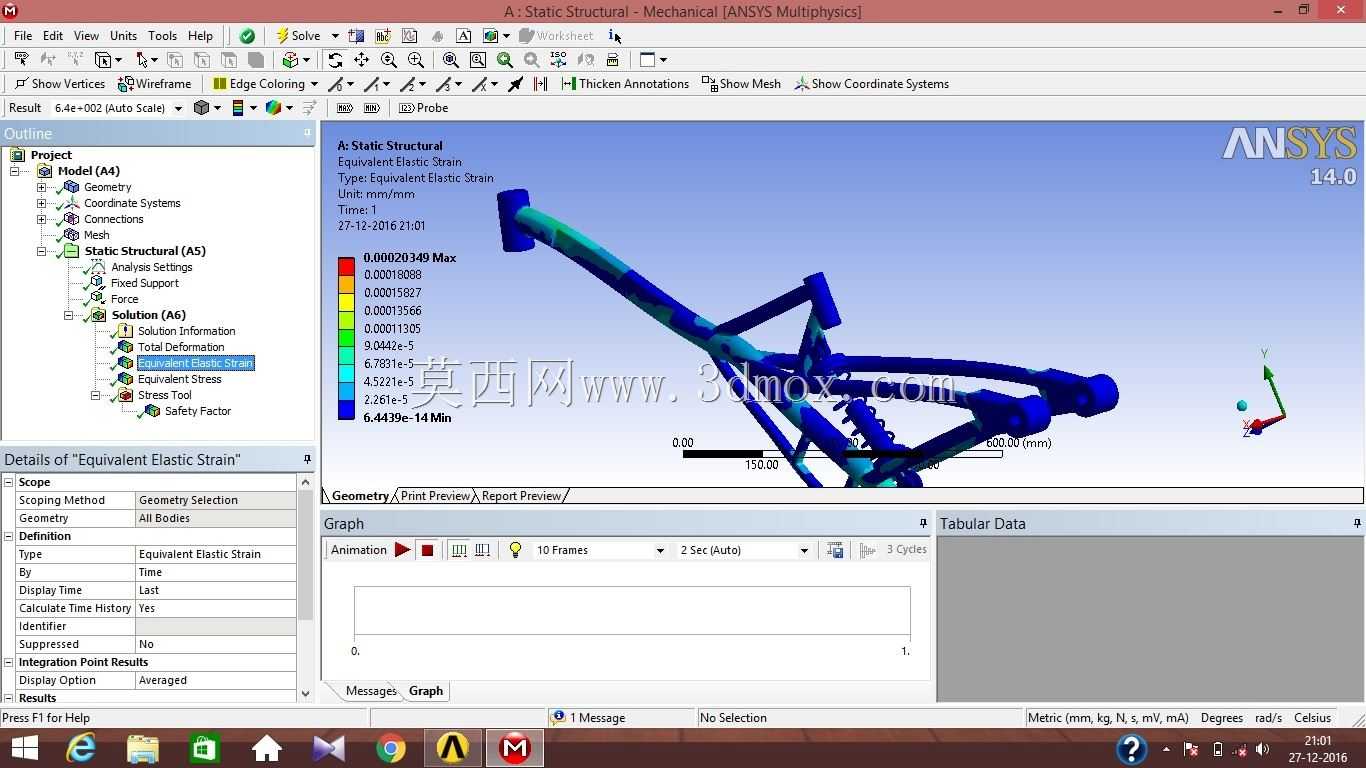
Task: Open the Tools menu
Action: [x=162, y=36]
